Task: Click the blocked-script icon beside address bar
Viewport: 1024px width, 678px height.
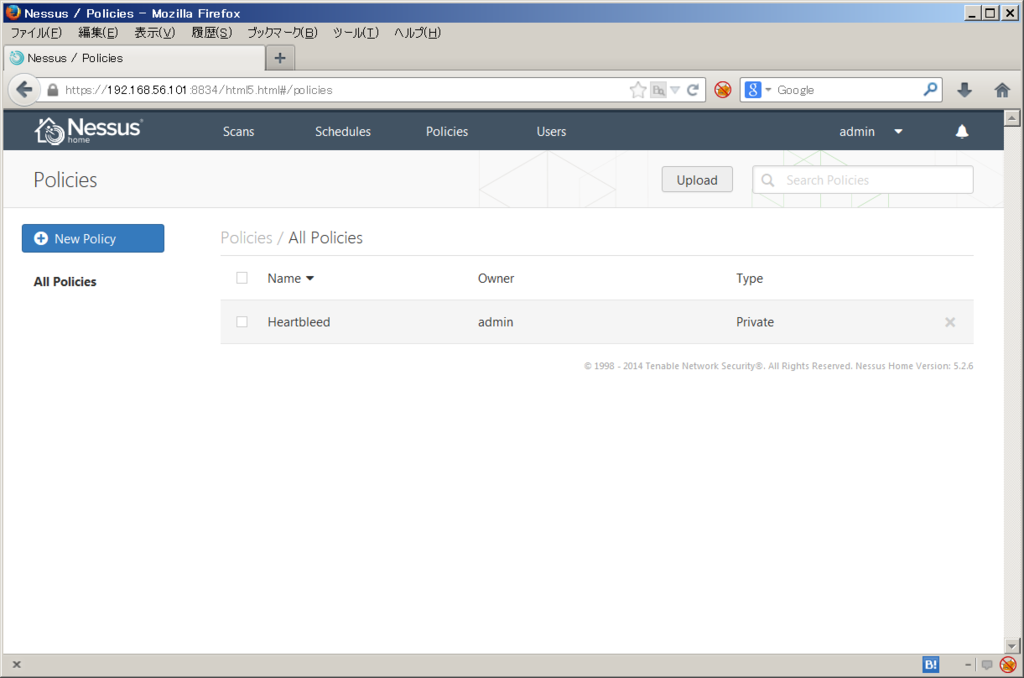Action: point(722,90)
